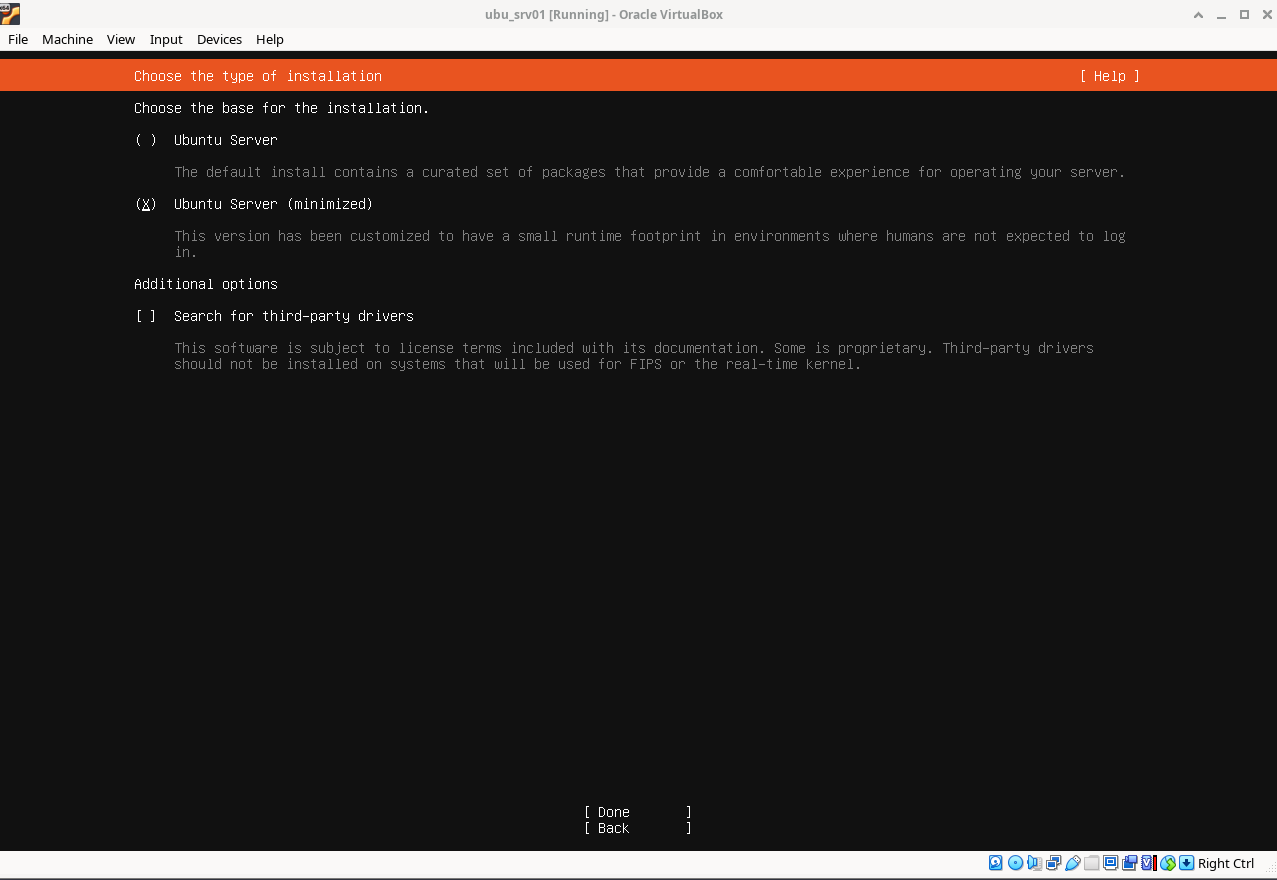This screenshot has height=880, width=1277.
Task: Click the hard disk activity status icon
Action: coord(995,863)
